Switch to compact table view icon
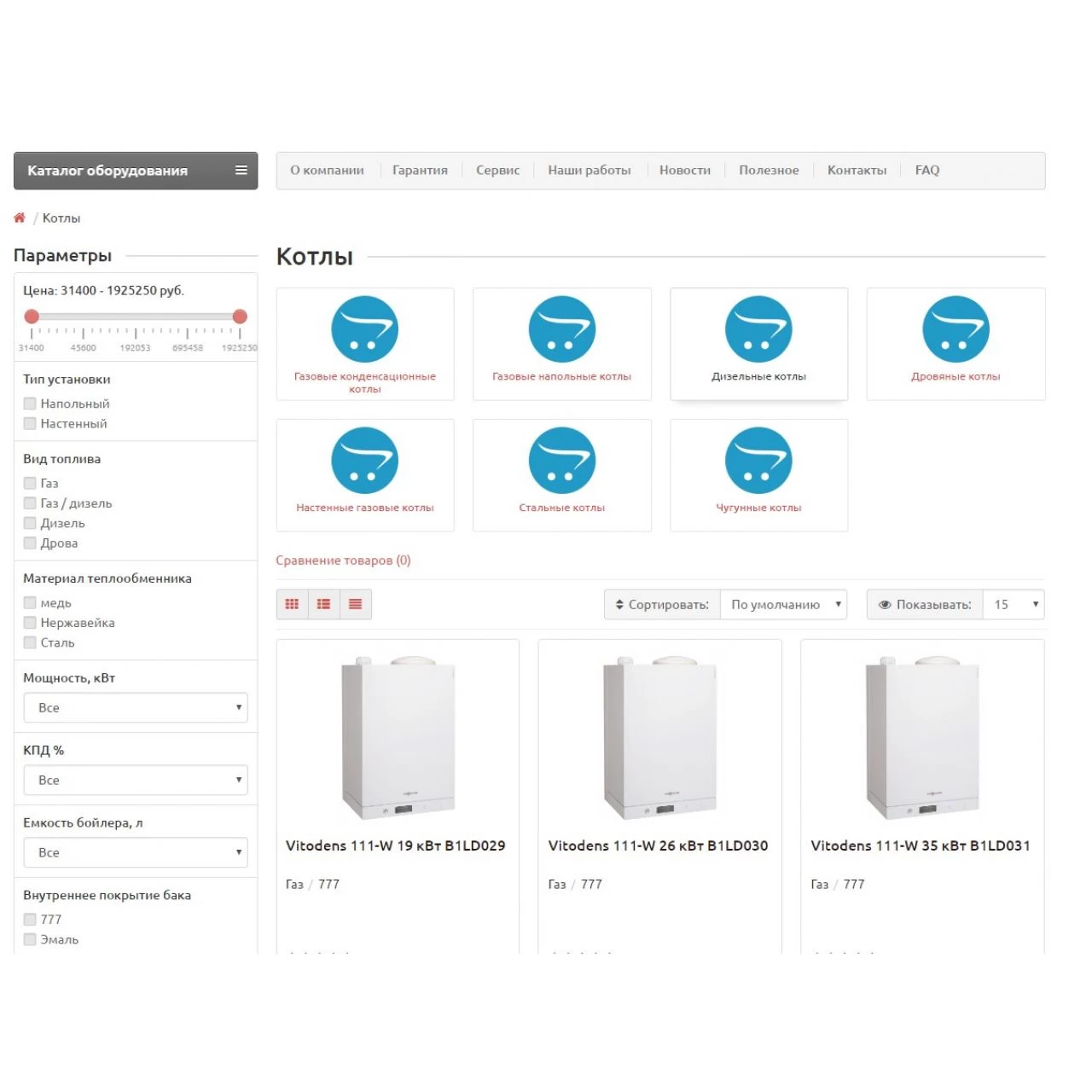 355,604
